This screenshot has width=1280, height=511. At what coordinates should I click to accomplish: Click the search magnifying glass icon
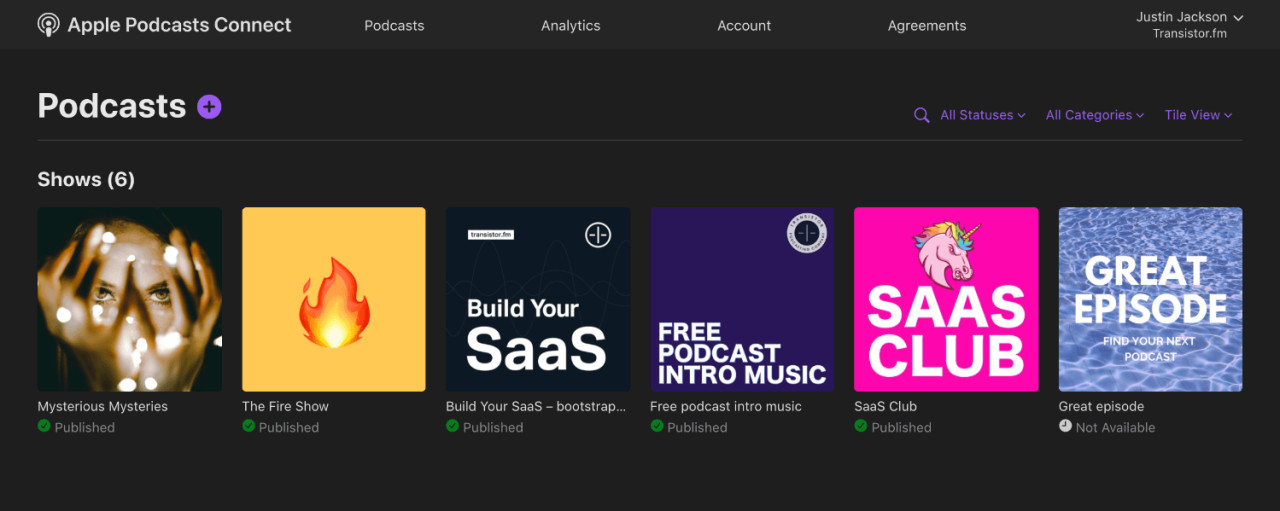[922, 116]
